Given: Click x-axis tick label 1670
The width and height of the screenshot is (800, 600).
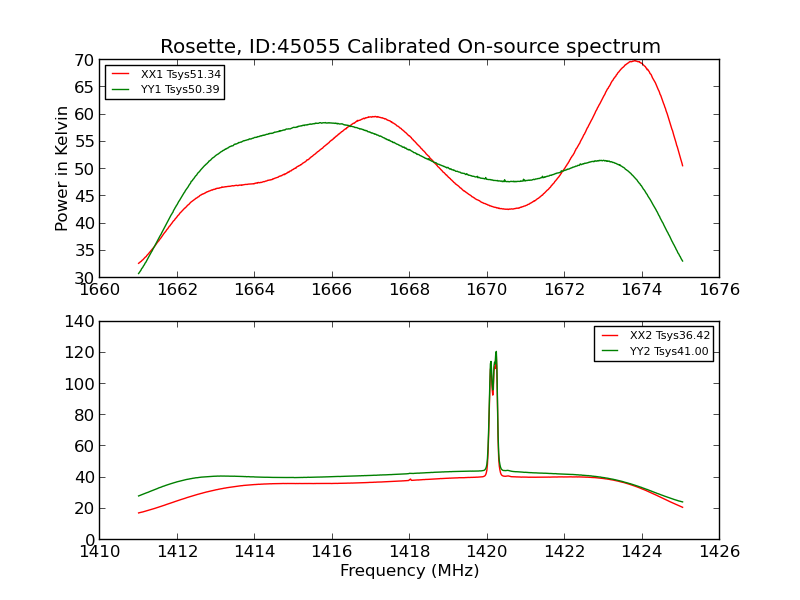Looking at the screenshot, I should (487, 290).
